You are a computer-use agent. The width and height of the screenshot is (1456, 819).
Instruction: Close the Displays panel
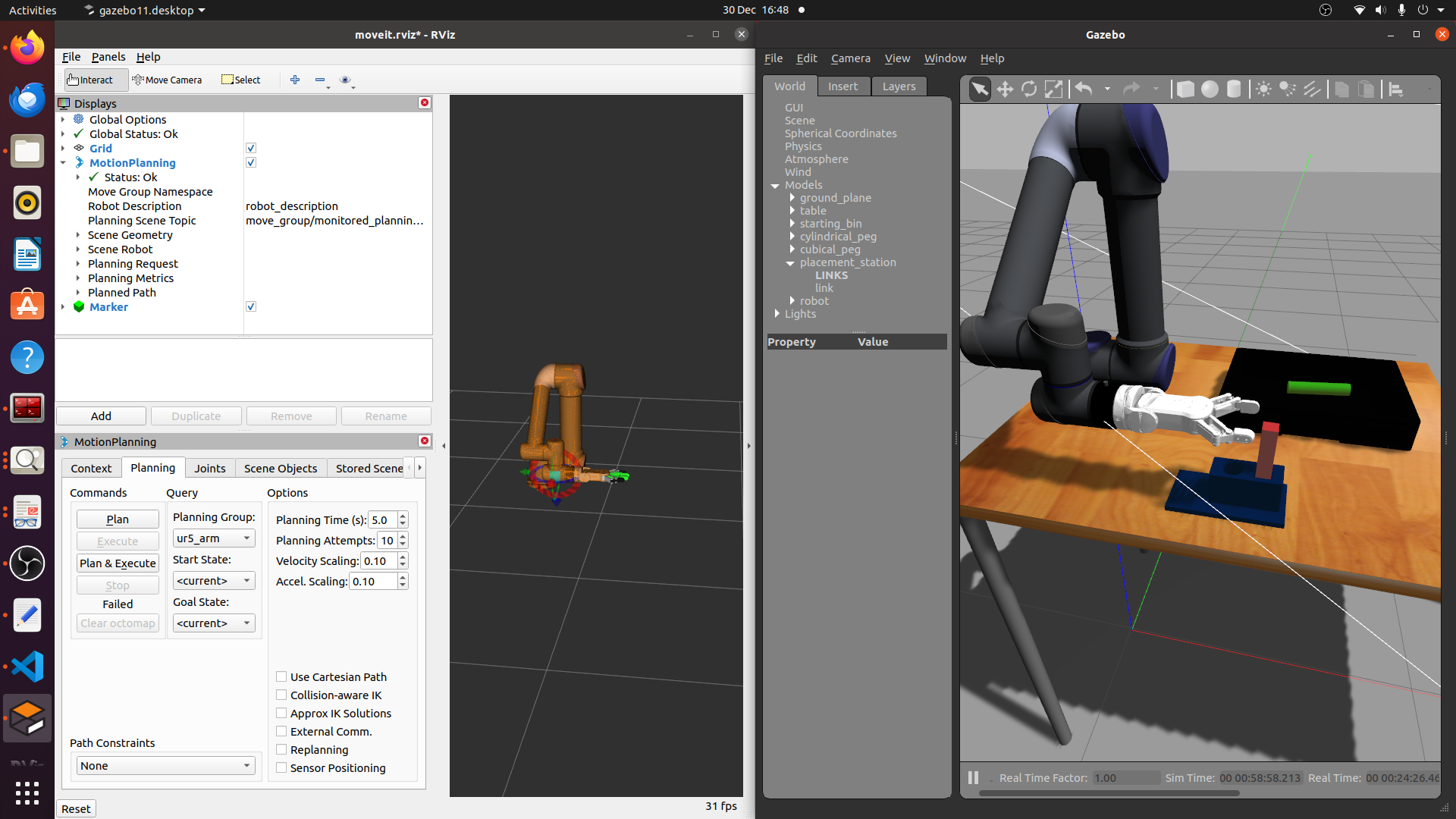pyautogui.click(x=425, y=102)
